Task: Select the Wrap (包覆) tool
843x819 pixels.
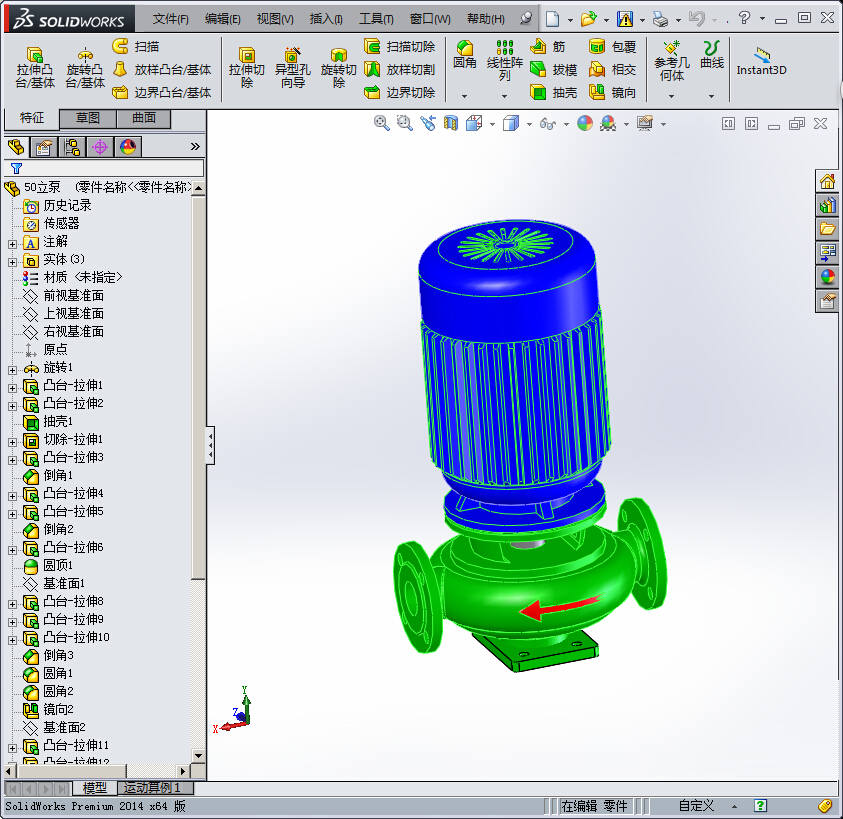Action: point(612,47)
